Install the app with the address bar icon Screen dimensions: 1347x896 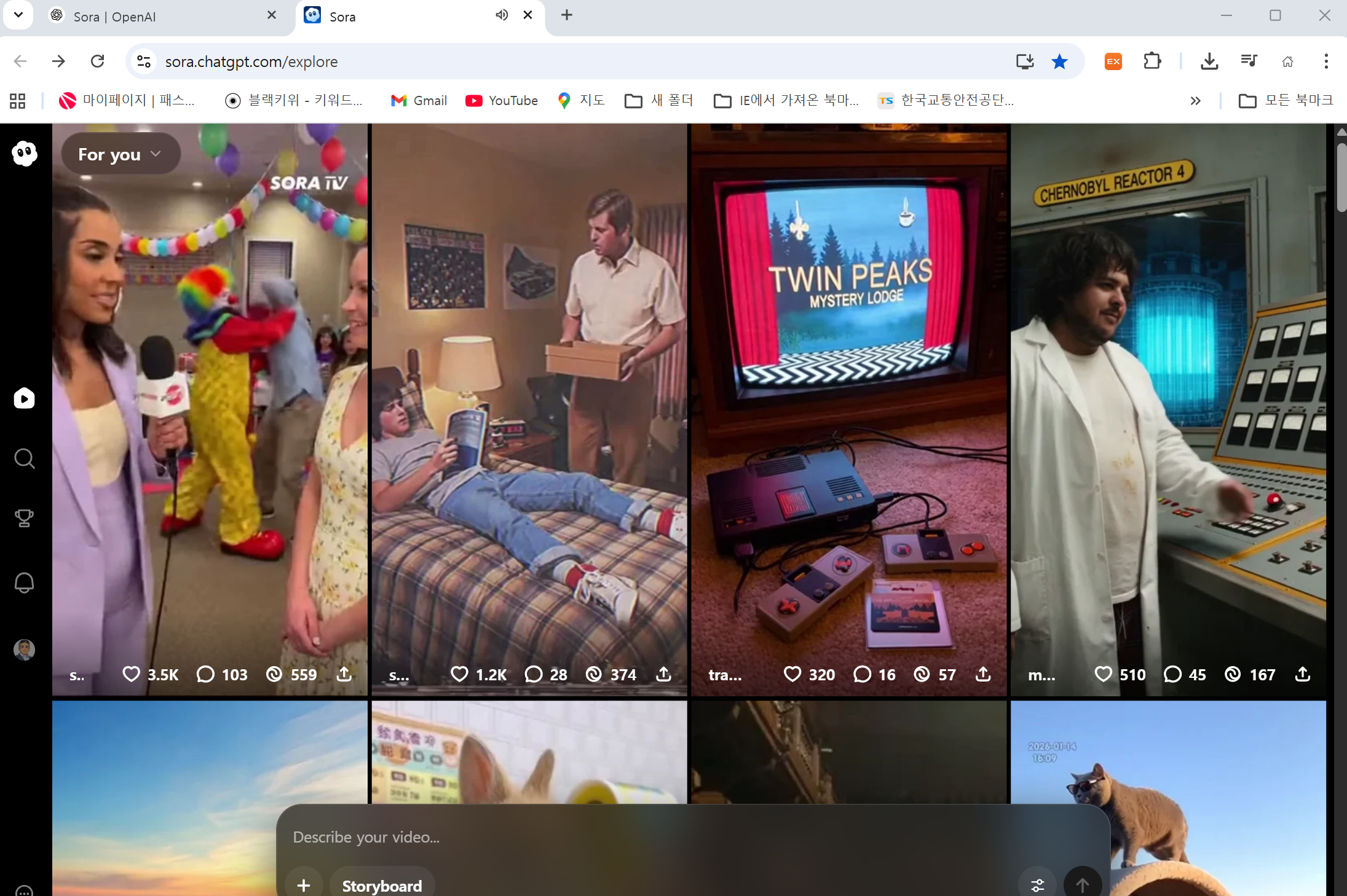1025,61
